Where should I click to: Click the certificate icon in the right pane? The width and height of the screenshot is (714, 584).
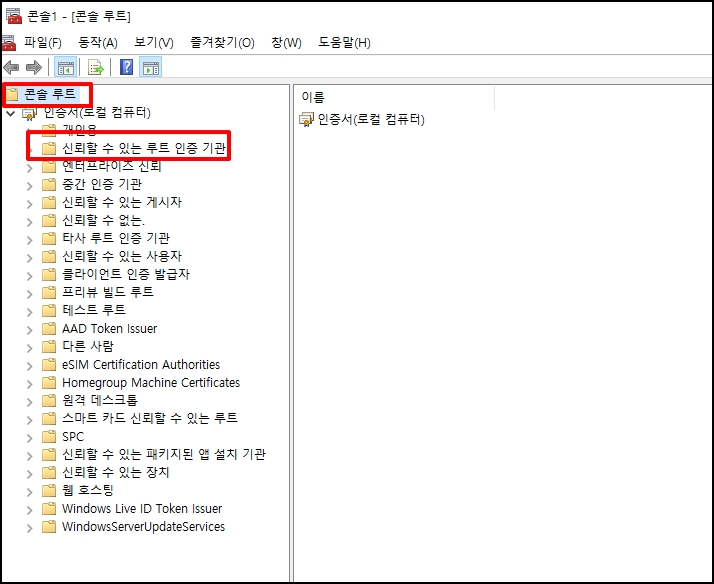pyautogui.click(x=306, y=120)
